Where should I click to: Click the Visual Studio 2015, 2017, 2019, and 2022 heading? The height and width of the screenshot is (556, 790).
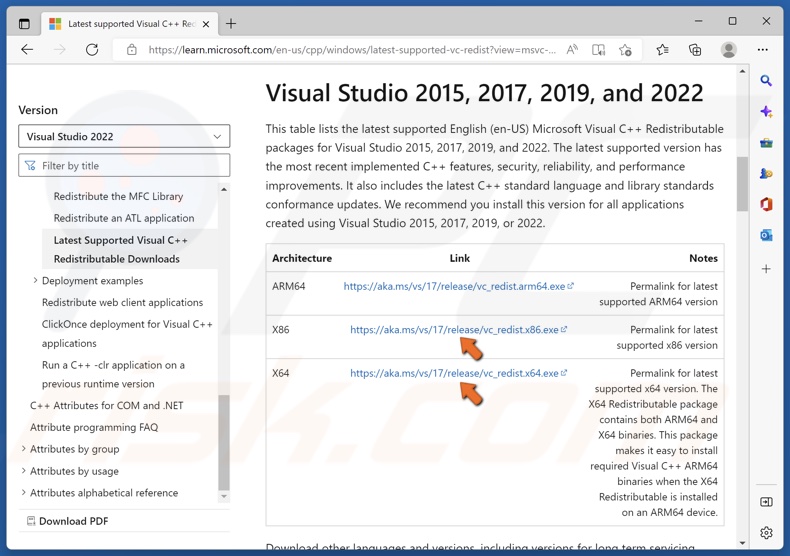[x=484, y=93]
